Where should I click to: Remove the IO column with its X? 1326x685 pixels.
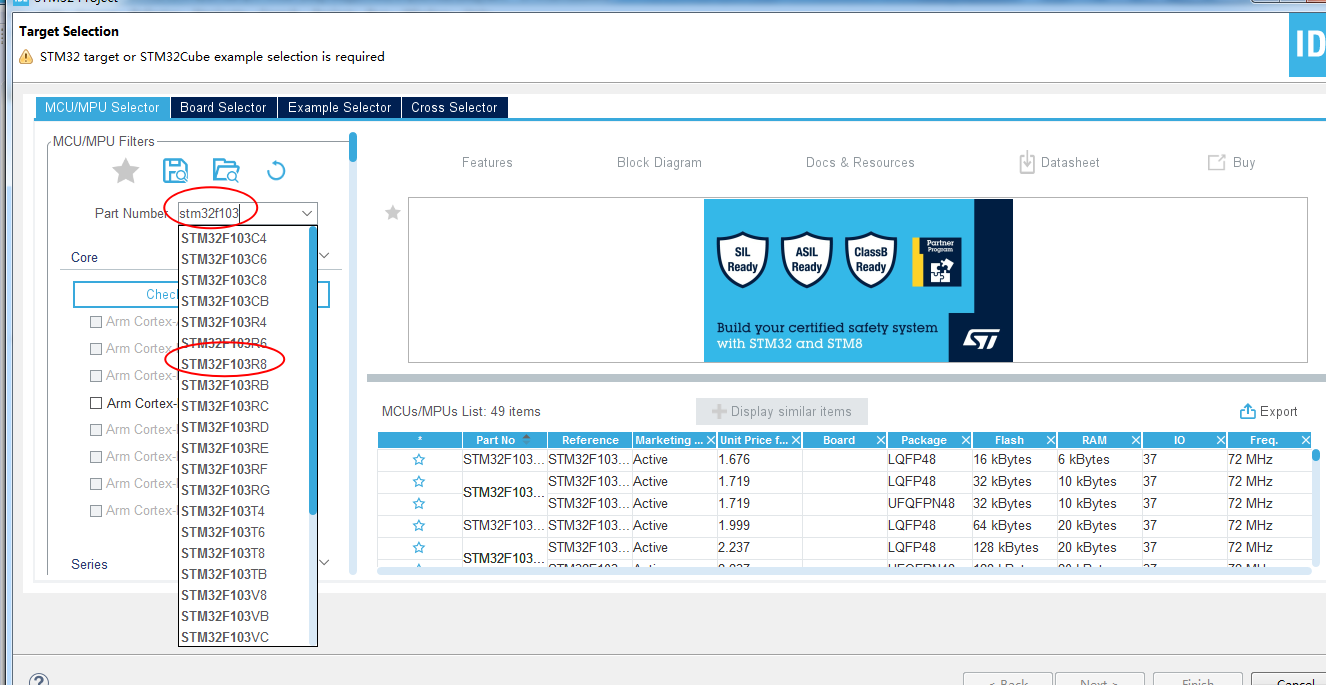pyautogui.click(x=1220, y=440)
